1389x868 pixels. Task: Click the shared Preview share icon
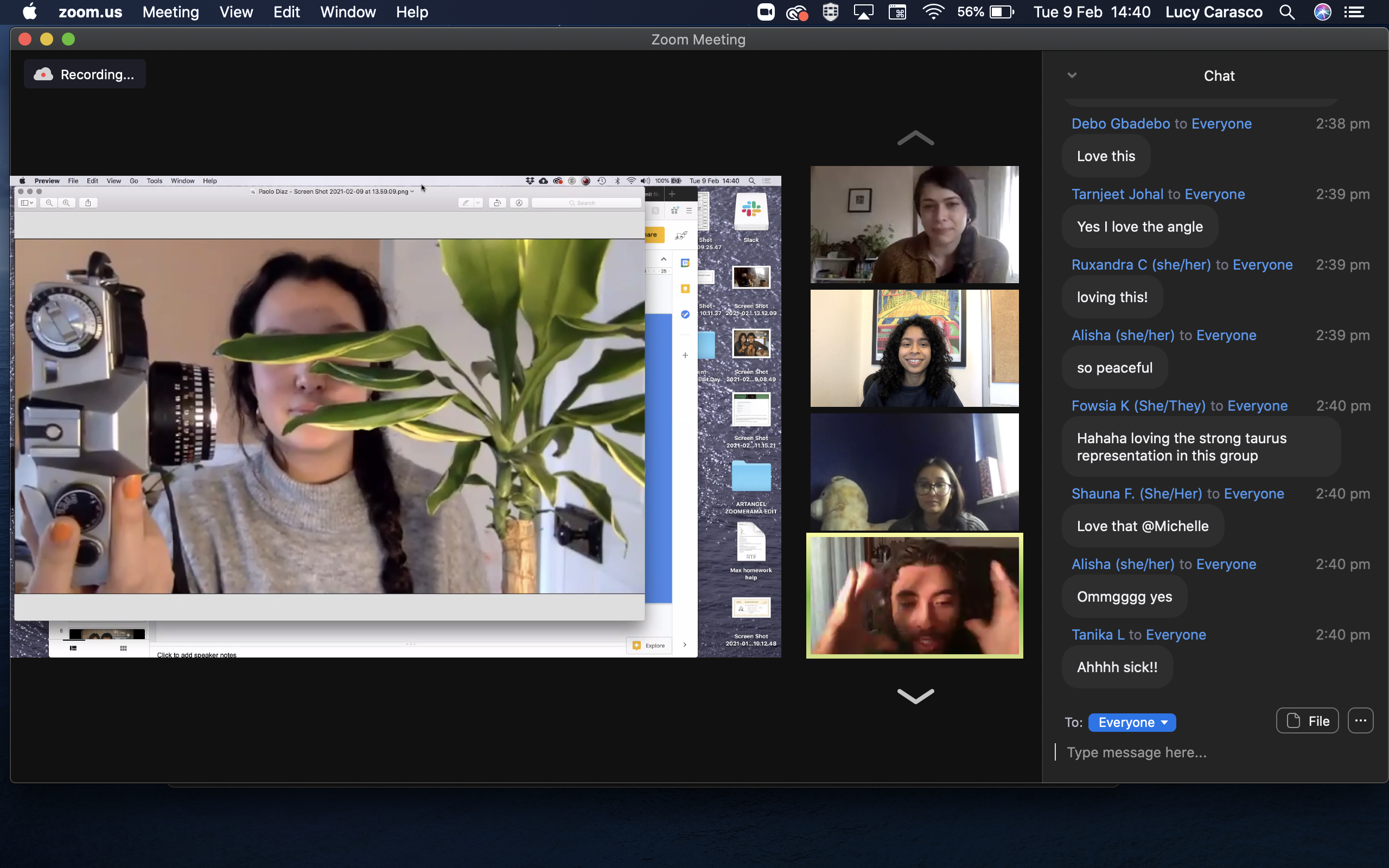coord(88,203)
